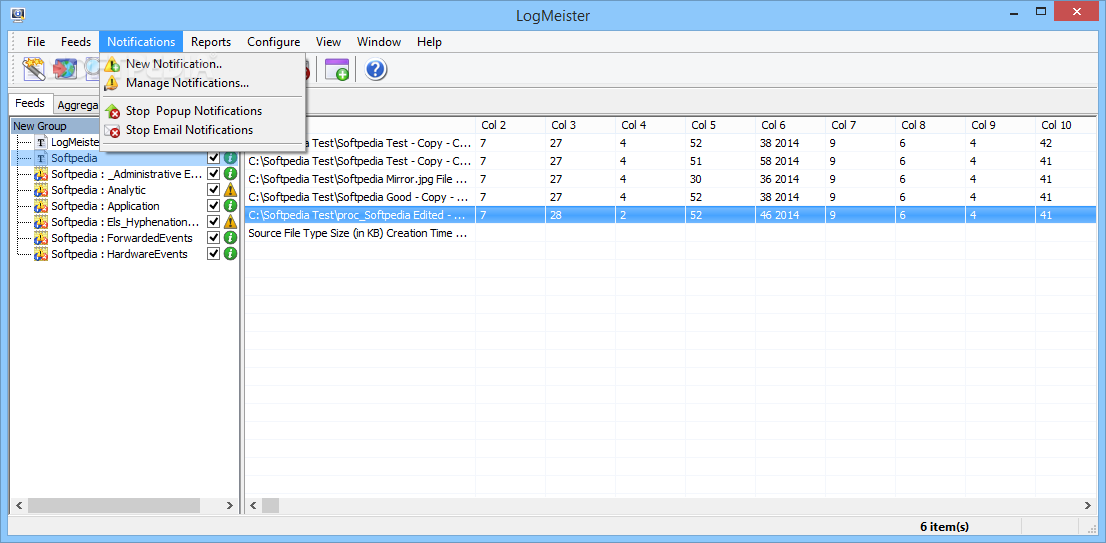Close the open Notifications menu
Viewport: 1106px width, 543px height.
[x=141, y=42]
